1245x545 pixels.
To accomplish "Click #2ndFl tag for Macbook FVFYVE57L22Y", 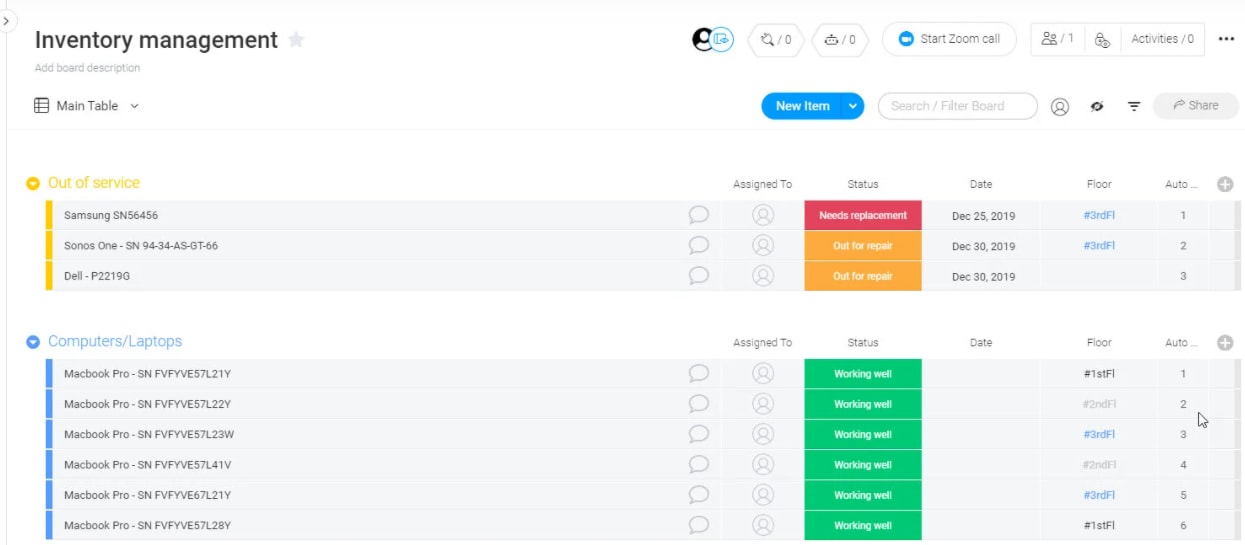I will (1099, 404).
